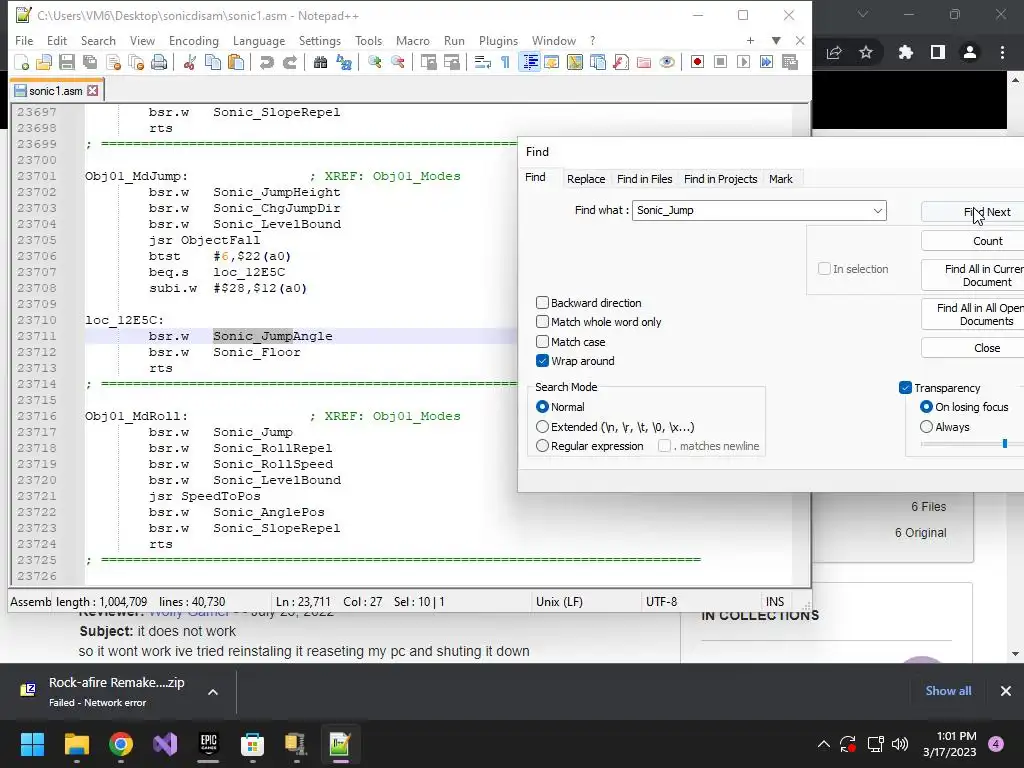Click the New file toolbar icon
This screenshot has height=768, width=1024.
[22, 63]
